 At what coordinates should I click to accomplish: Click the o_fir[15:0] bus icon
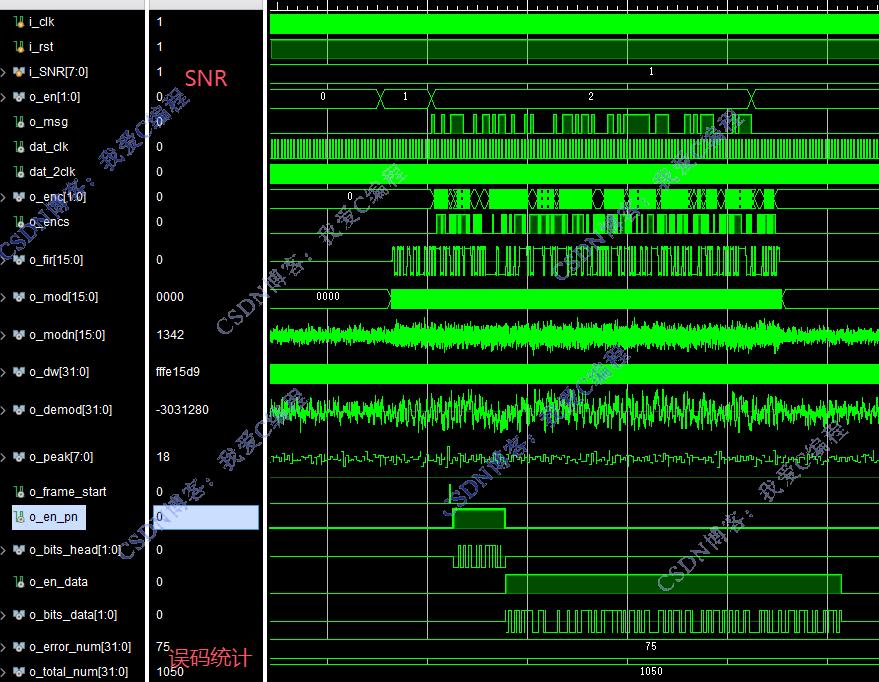coord(19,259)
